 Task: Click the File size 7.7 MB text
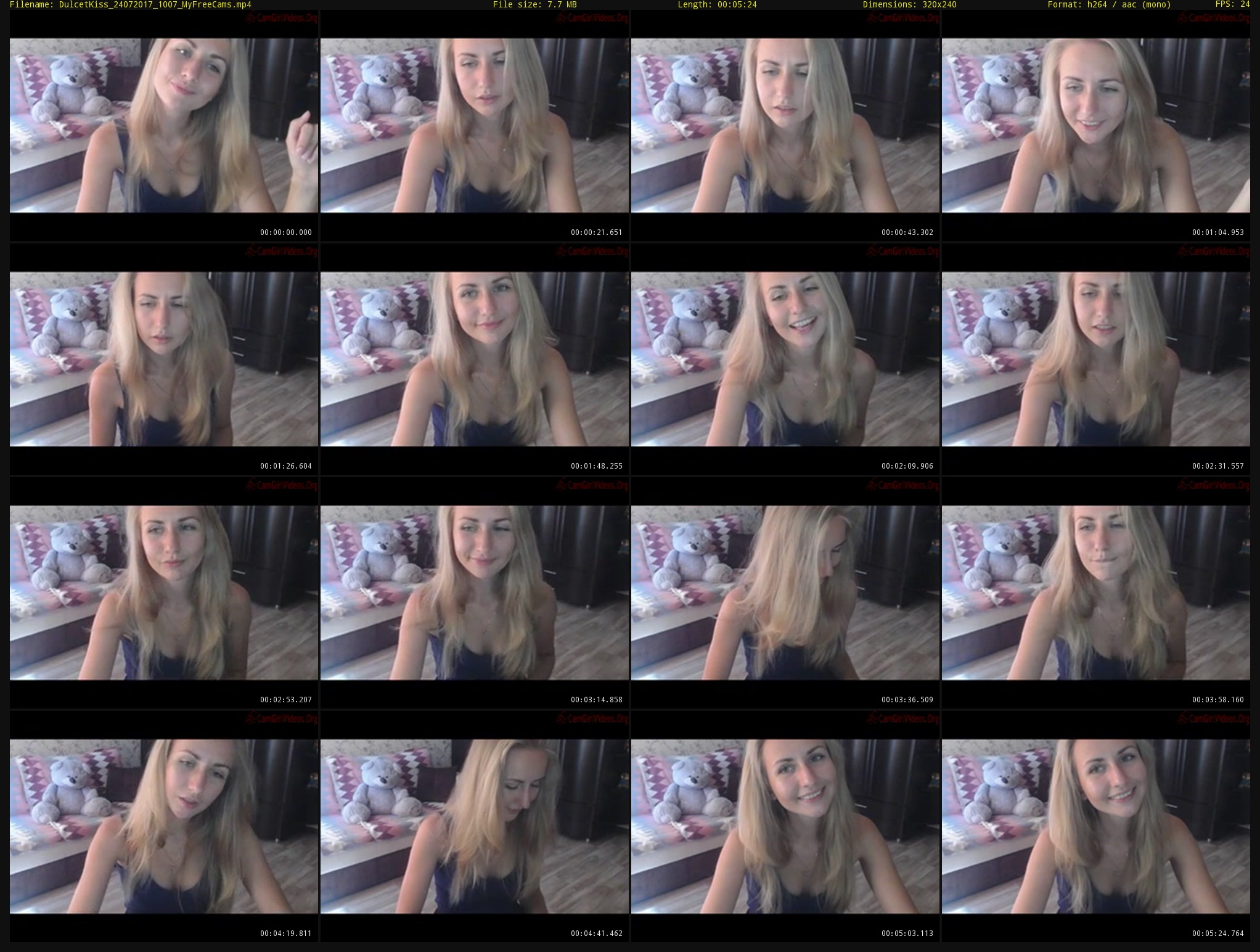pyautogui.click(x=534, y=5)
